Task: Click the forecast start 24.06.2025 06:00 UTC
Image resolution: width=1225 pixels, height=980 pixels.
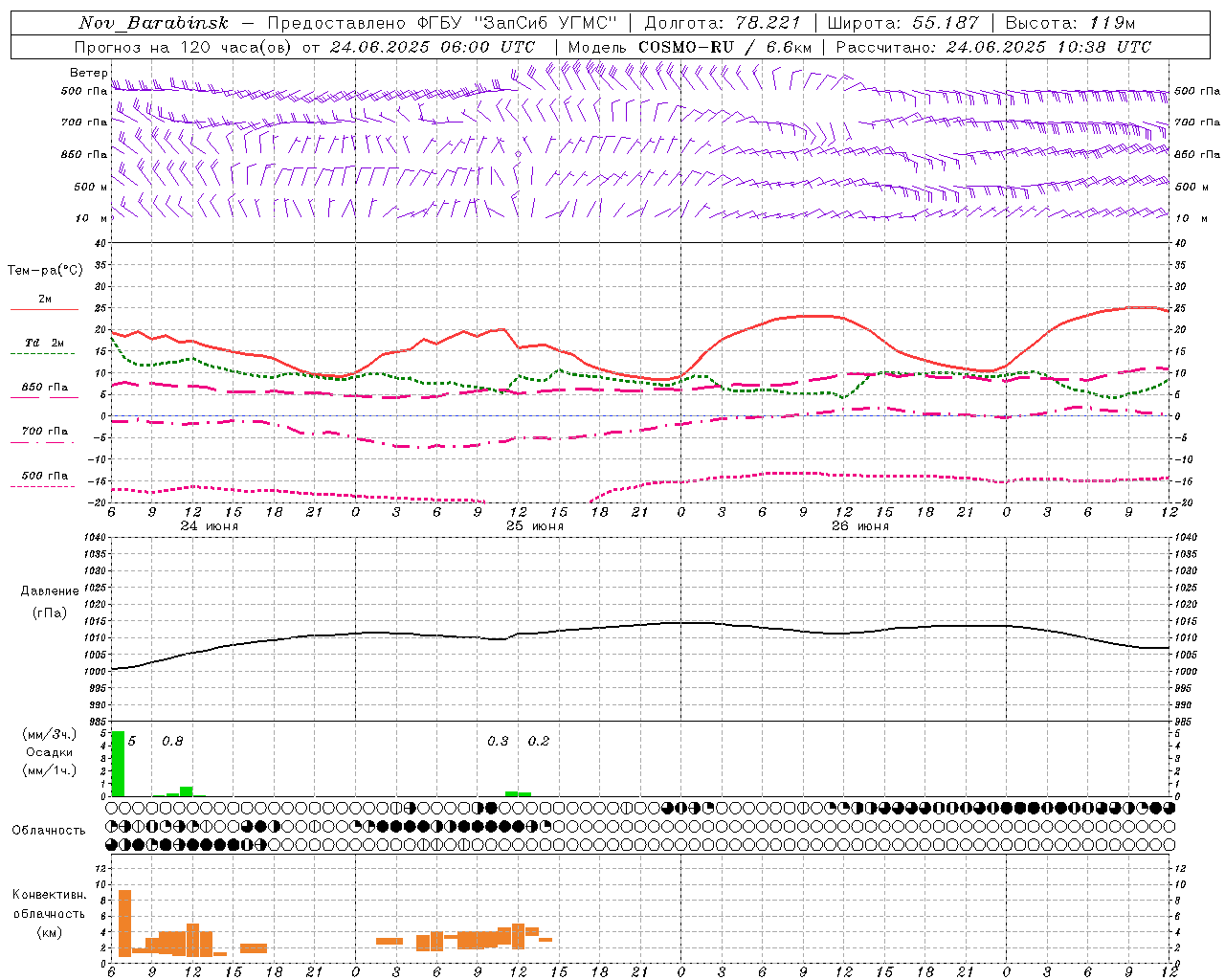Action: pyautogui.click(x=432, y=47)
